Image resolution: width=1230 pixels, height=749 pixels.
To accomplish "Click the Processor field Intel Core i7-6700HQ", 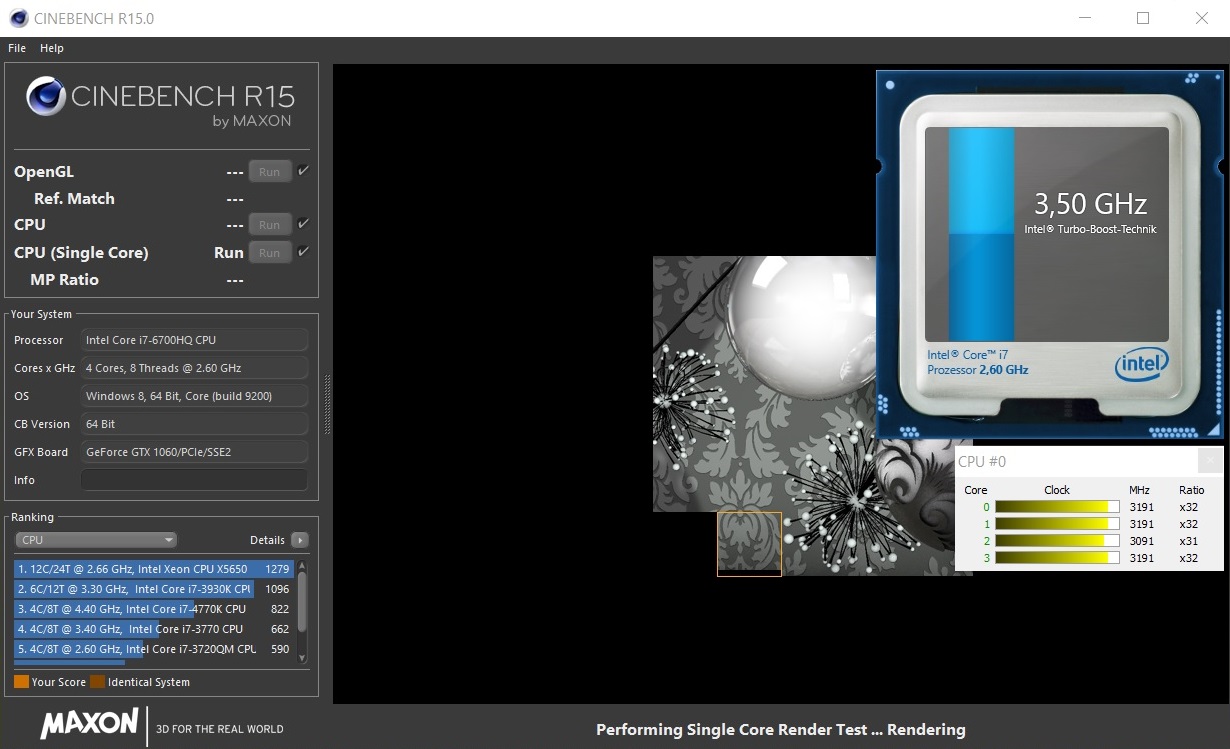I will (194, 340).
